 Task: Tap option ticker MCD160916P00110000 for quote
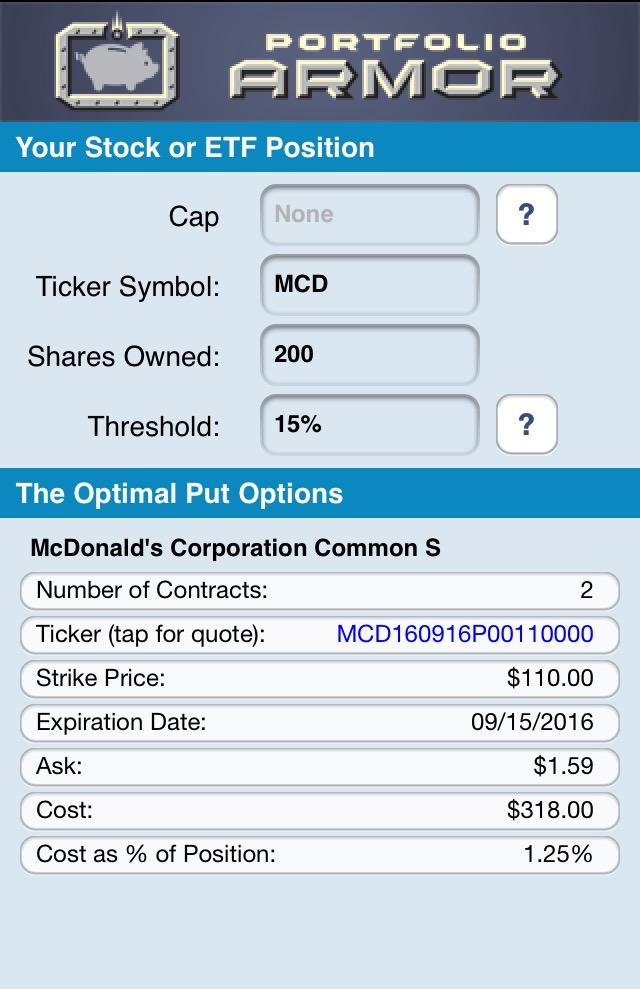[x=465, y=634]
